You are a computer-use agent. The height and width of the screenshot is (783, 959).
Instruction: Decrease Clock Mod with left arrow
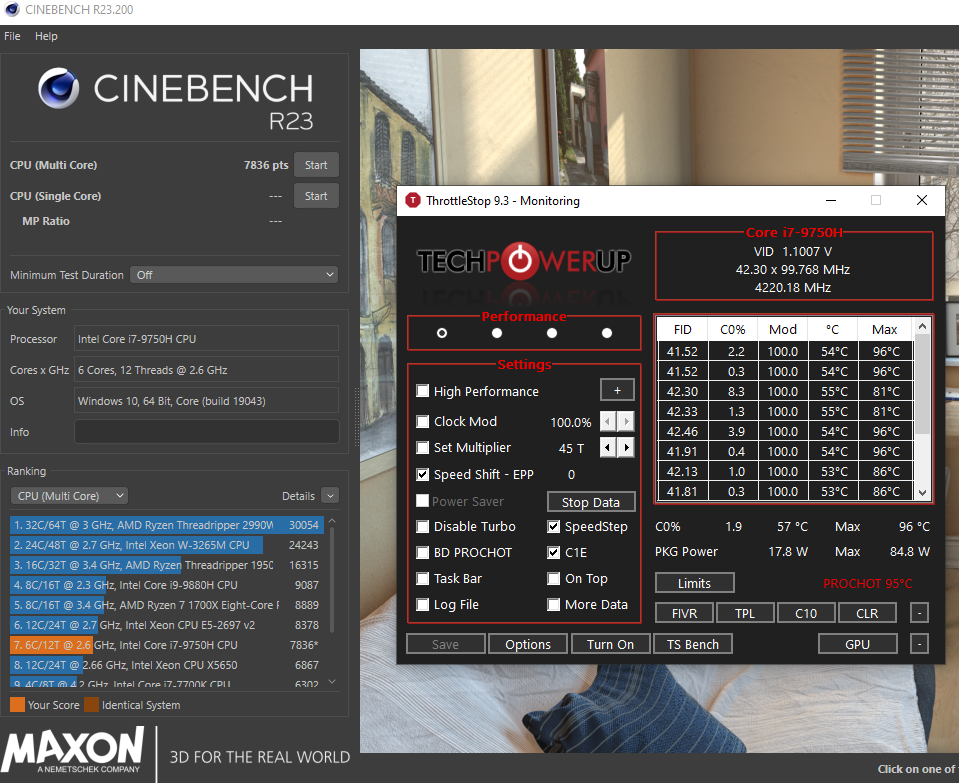click(608, 421)
